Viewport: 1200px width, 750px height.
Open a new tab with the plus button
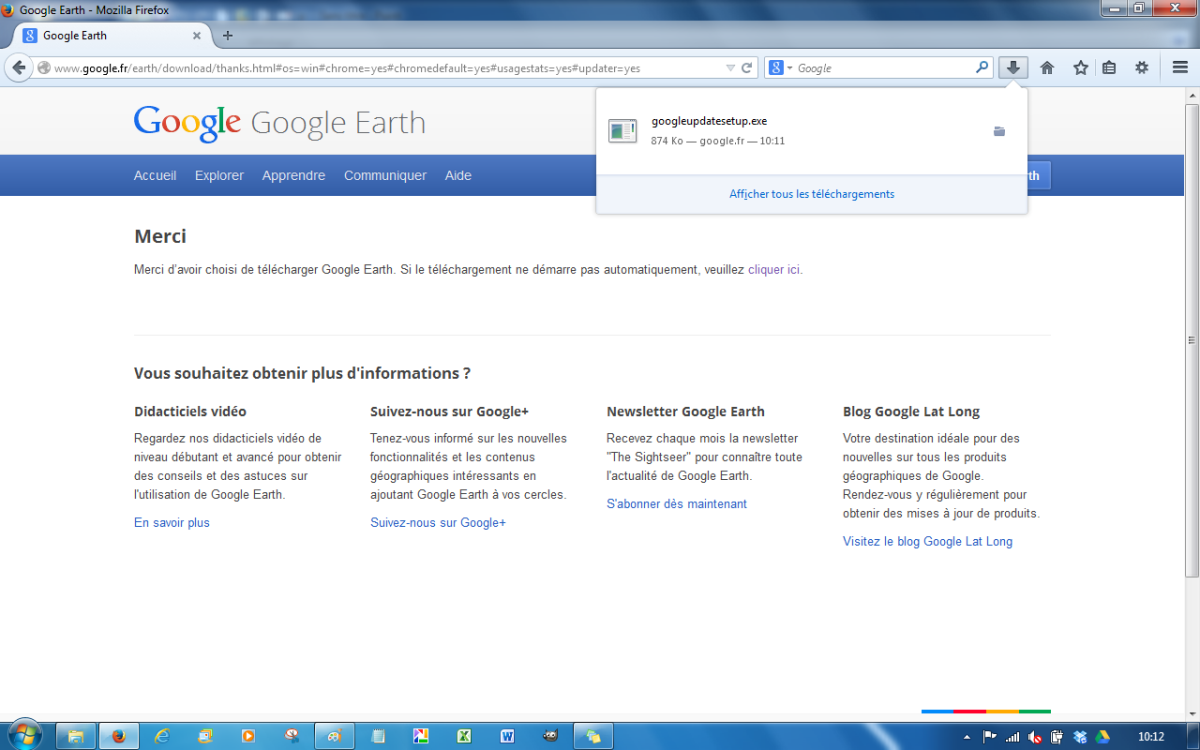tap(227, 35)
